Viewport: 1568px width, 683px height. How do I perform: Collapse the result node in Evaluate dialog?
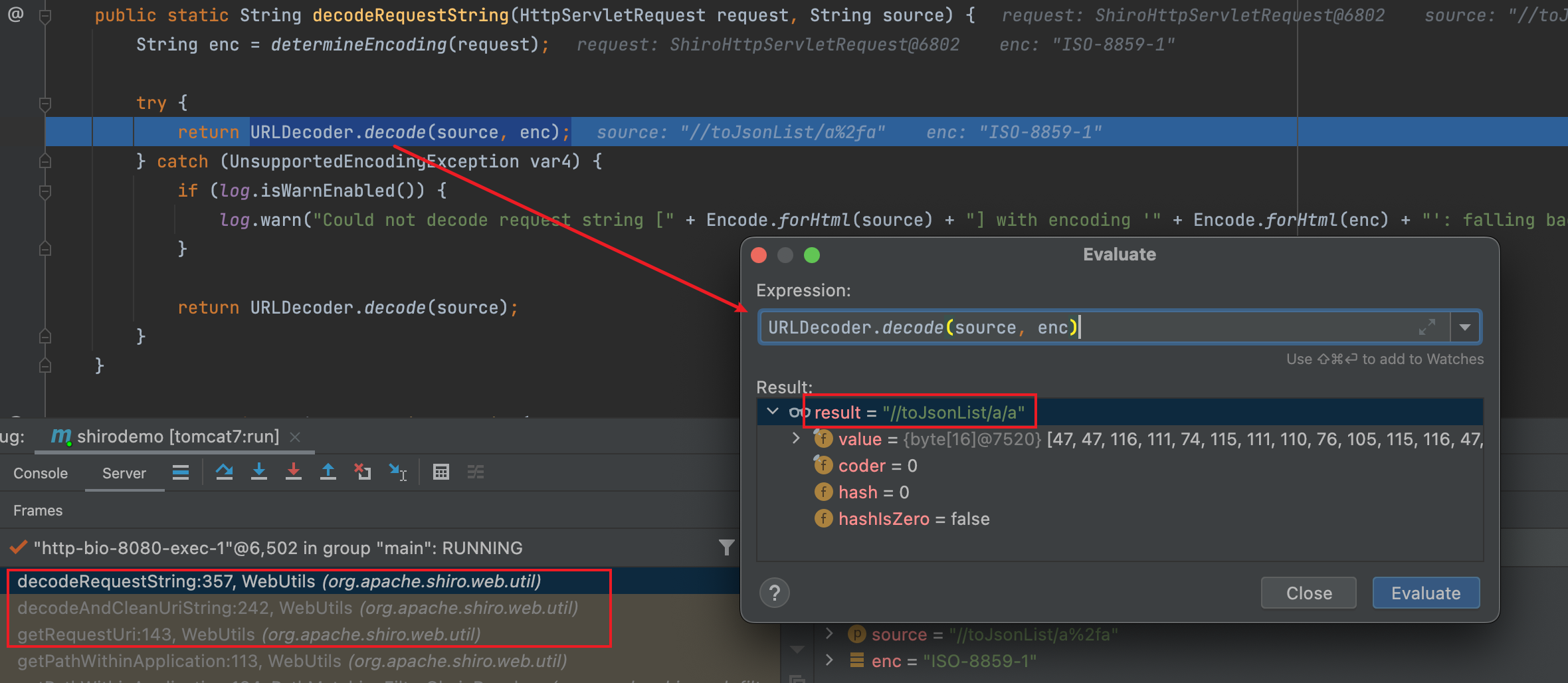773,412
